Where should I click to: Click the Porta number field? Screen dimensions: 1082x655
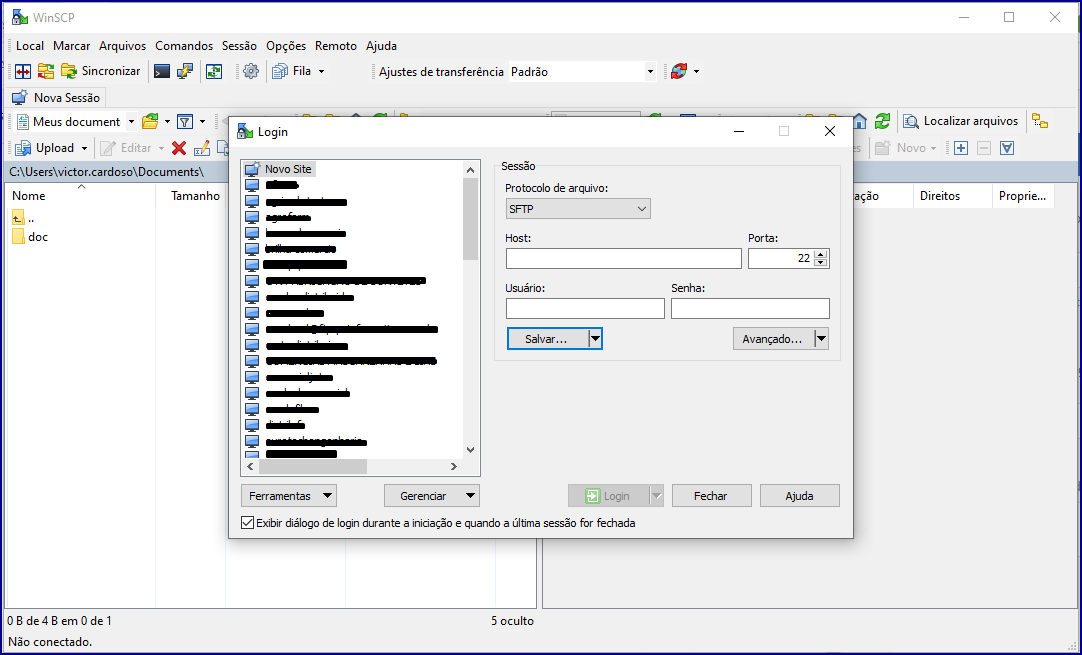pos(780,258)
